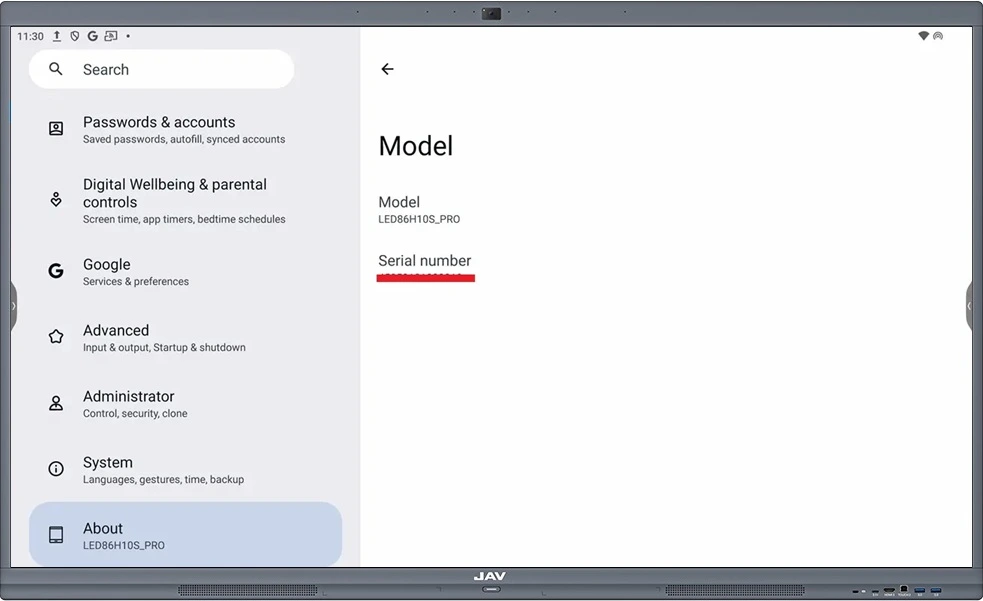Click the System info circle icon
This screenshot has width=983, height=601.
pos(56,469)
